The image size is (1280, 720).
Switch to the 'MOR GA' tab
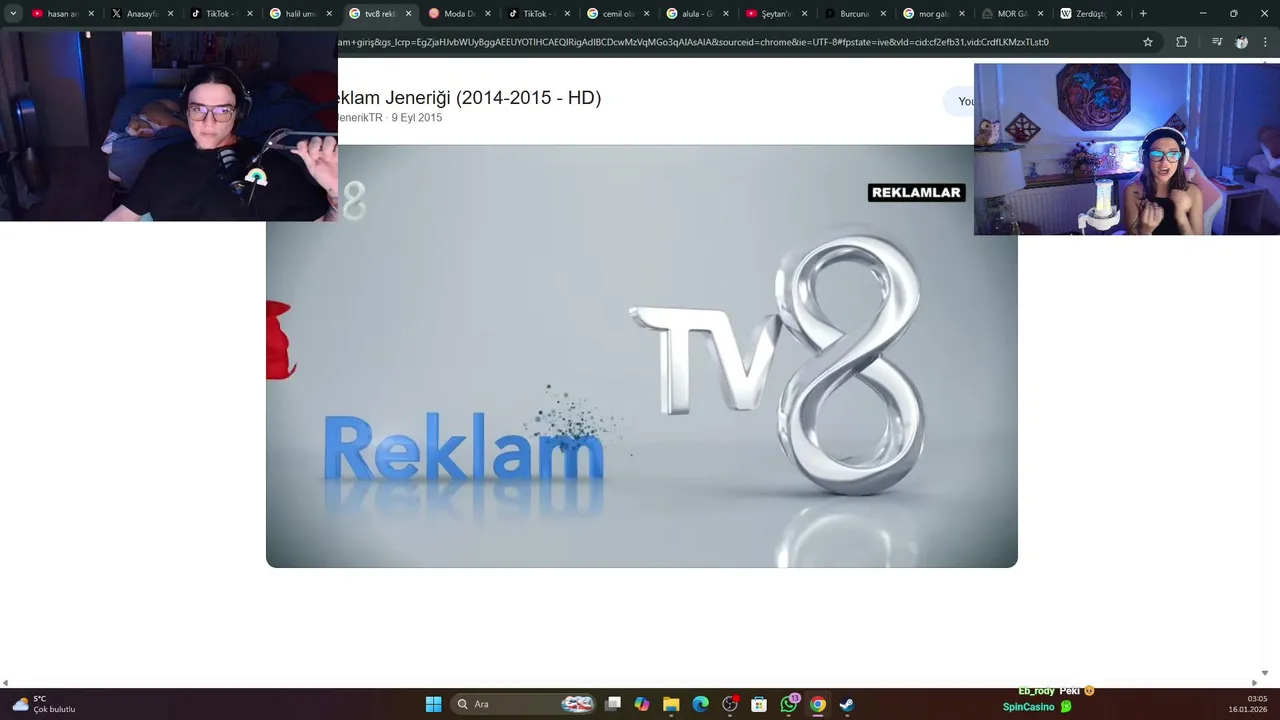click(x=1012, y=14)
